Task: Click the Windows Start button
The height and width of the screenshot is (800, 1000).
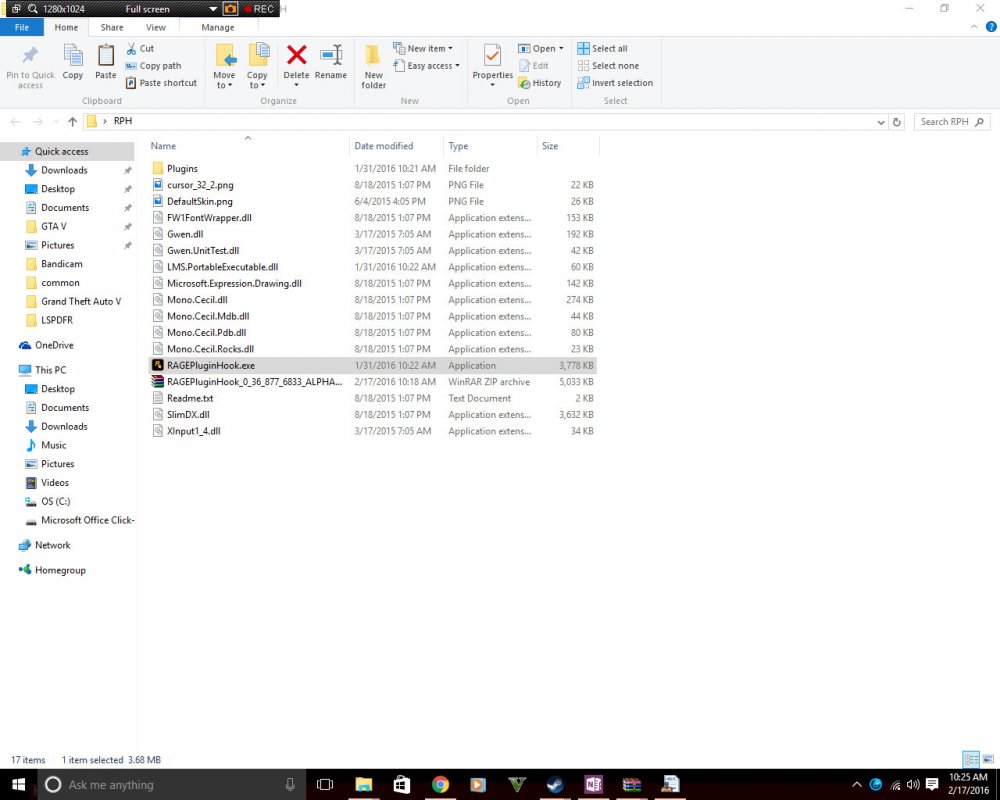Action: point(17,784)
